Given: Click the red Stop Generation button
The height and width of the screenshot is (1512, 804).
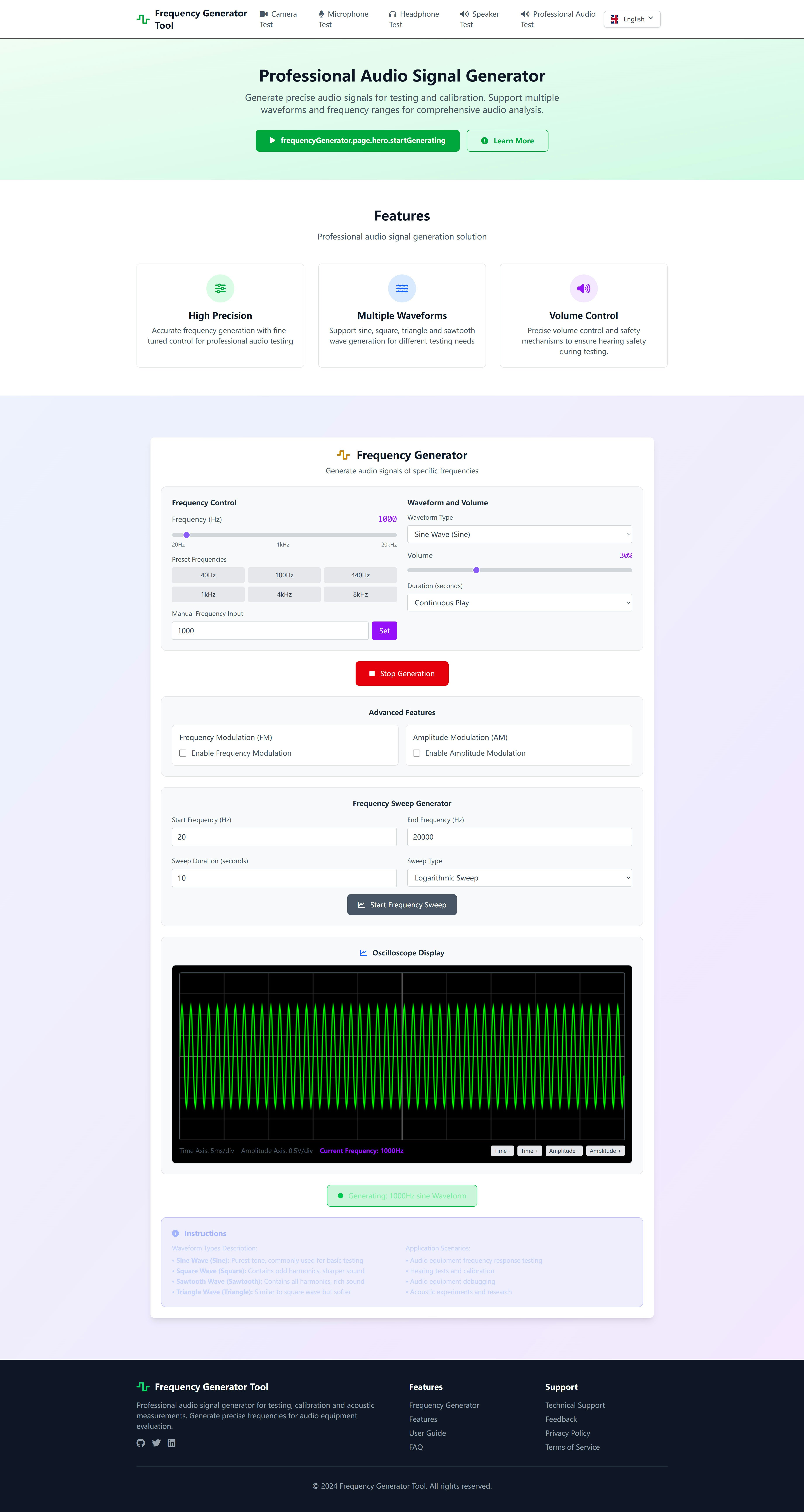Looking at the screenshot, I should coord(402,673).
